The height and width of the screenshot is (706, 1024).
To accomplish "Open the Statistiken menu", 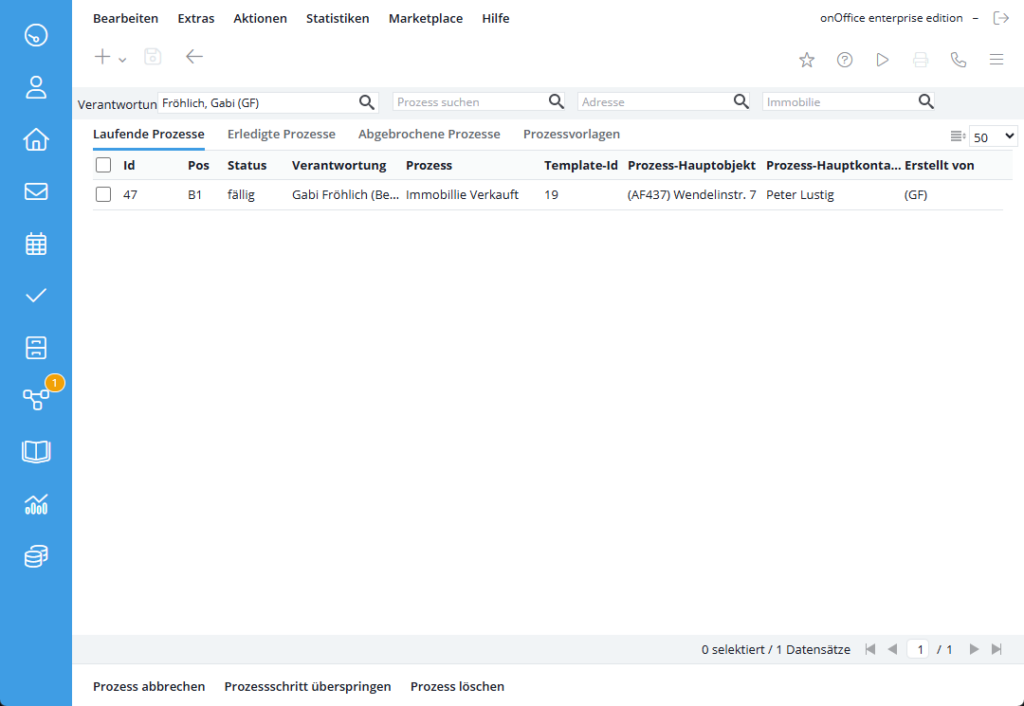I will (338, 18).
